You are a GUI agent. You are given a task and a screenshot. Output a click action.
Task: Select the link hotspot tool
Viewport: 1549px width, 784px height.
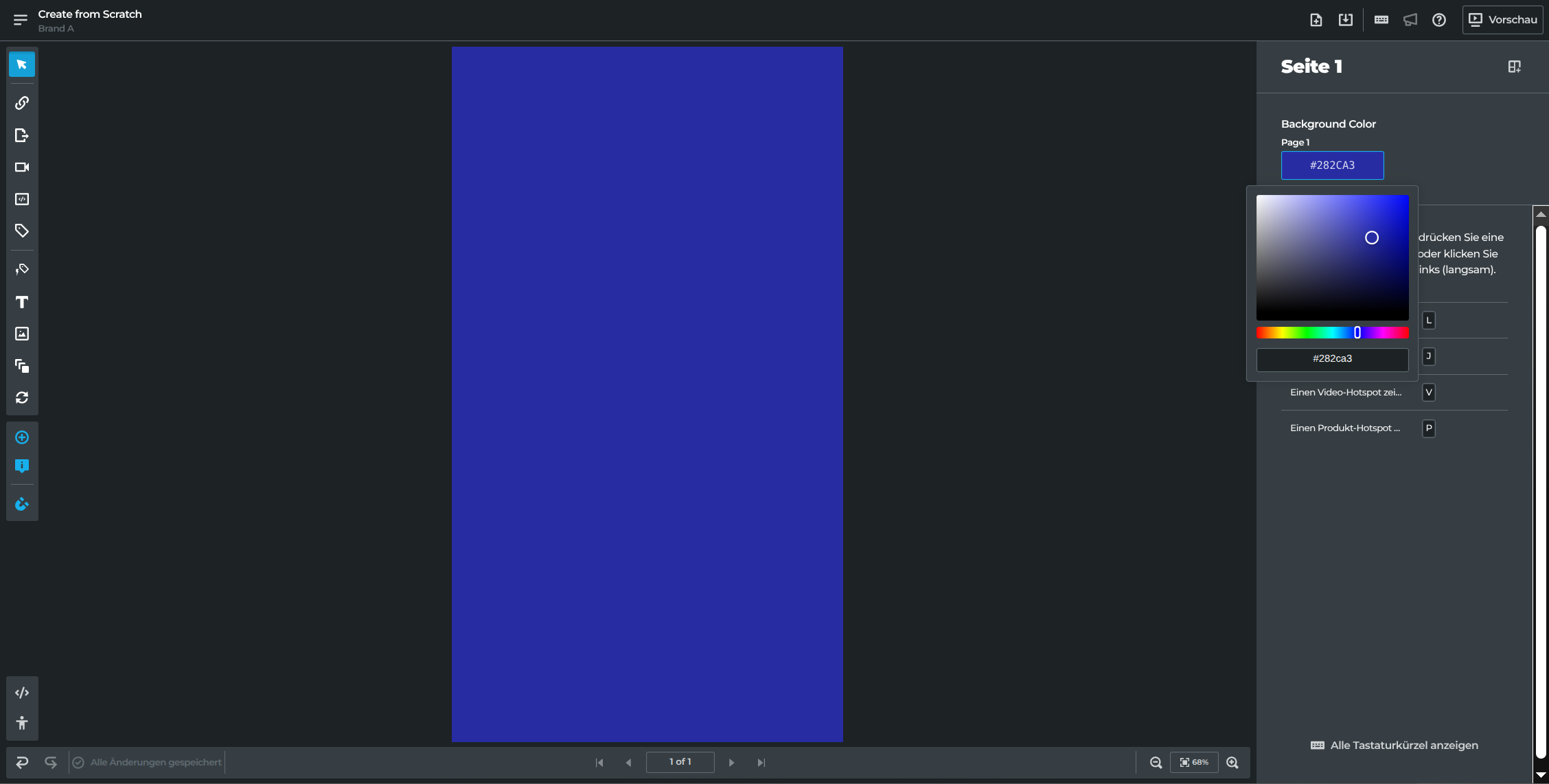click(22, 103)
